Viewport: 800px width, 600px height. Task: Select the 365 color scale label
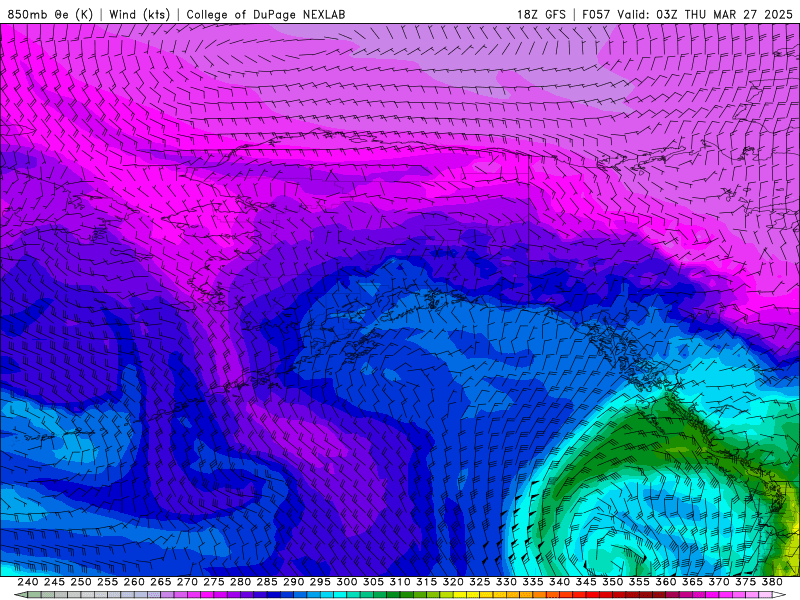692,582
